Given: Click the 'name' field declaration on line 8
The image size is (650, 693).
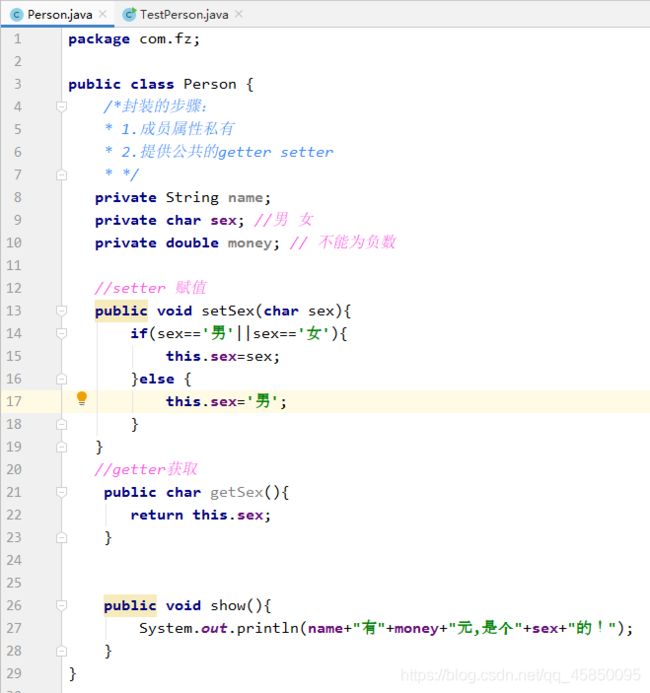Looking at the screenshot, I should pyautogui.click(x=245, y=198).
